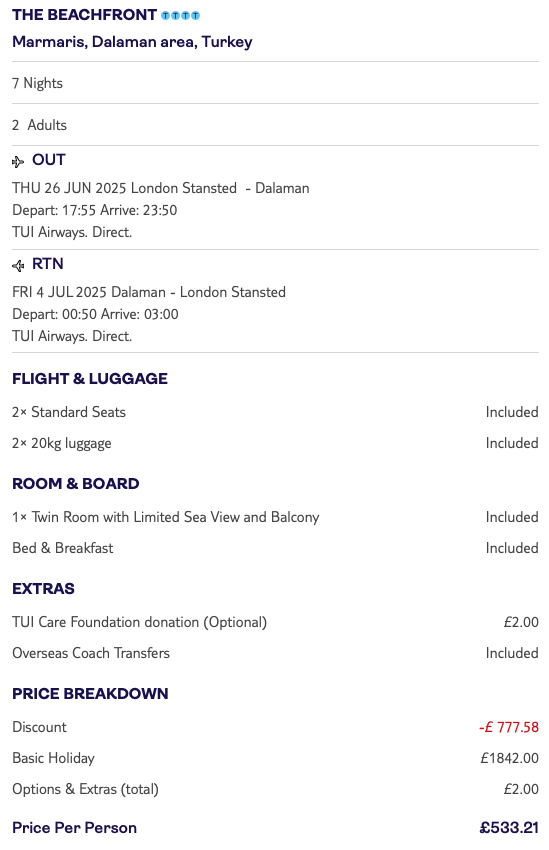This screenshot has width=549, height=850.
Task: Click the outbound flight plane icon
Action: tap(18, 162)
